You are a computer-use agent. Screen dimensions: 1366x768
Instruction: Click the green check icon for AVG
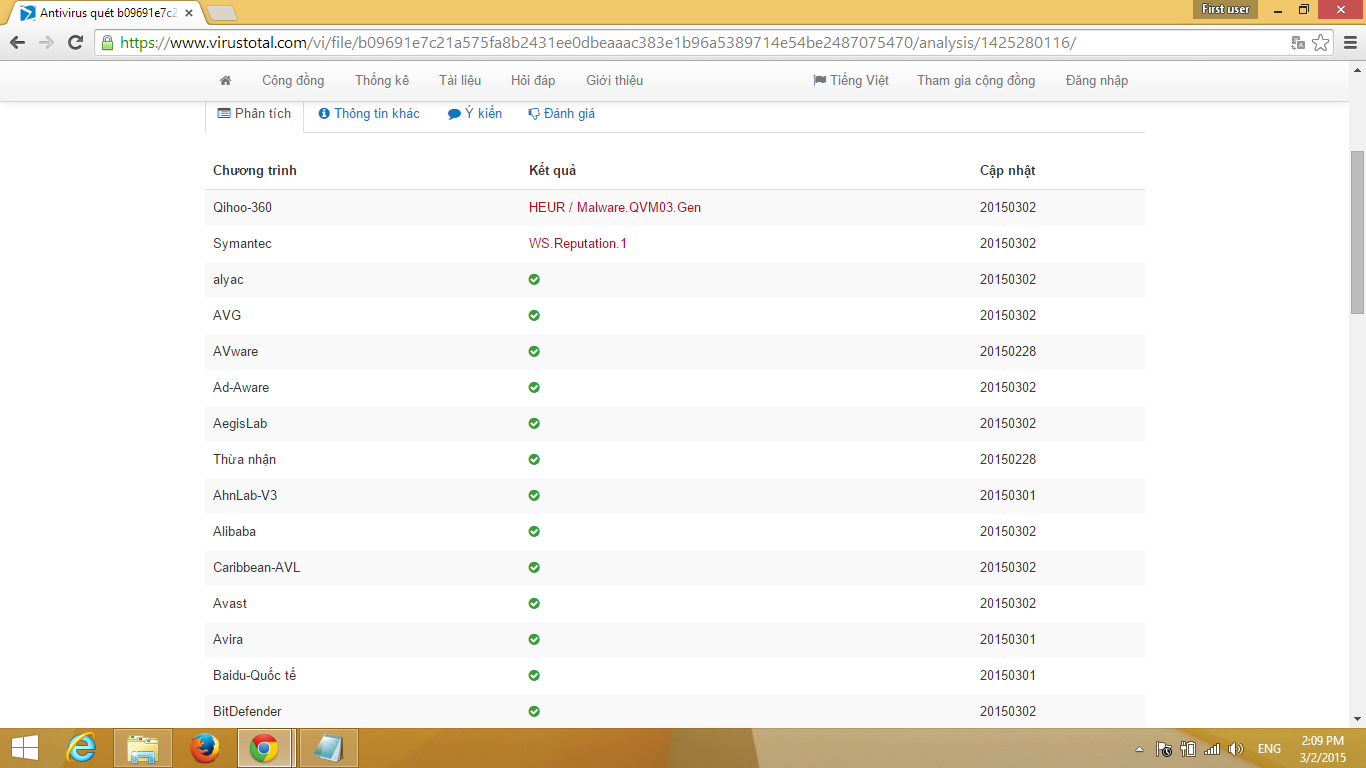click(x=534, y=315)
